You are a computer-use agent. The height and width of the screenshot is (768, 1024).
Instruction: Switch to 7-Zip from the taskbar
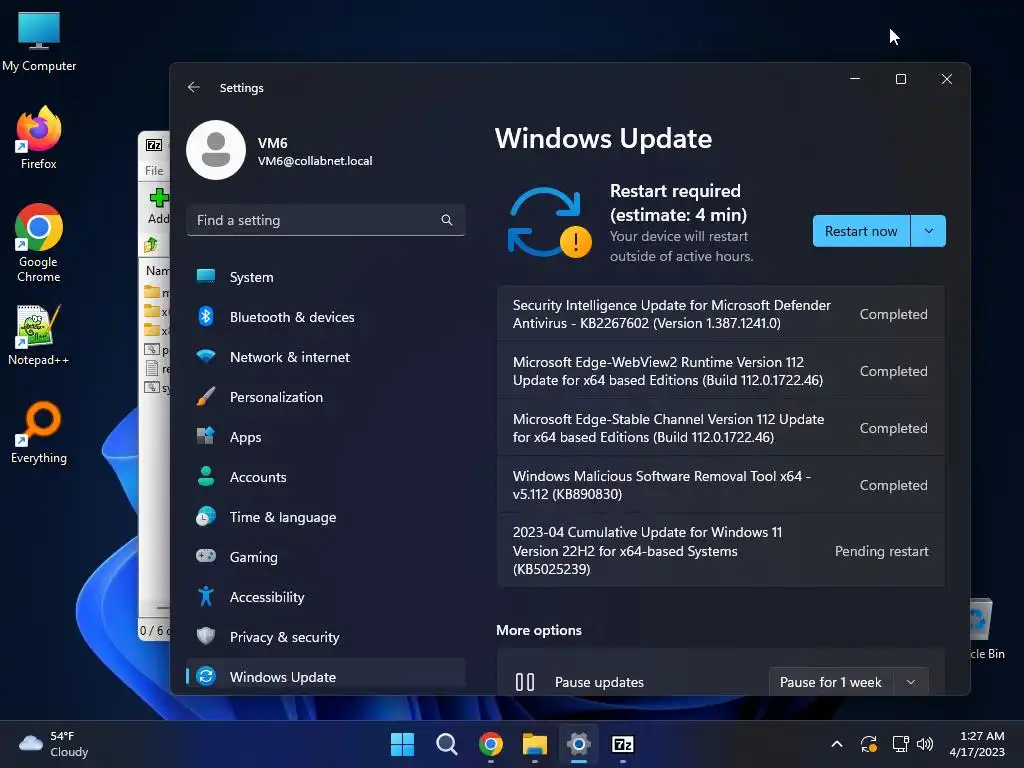point(622,744)
